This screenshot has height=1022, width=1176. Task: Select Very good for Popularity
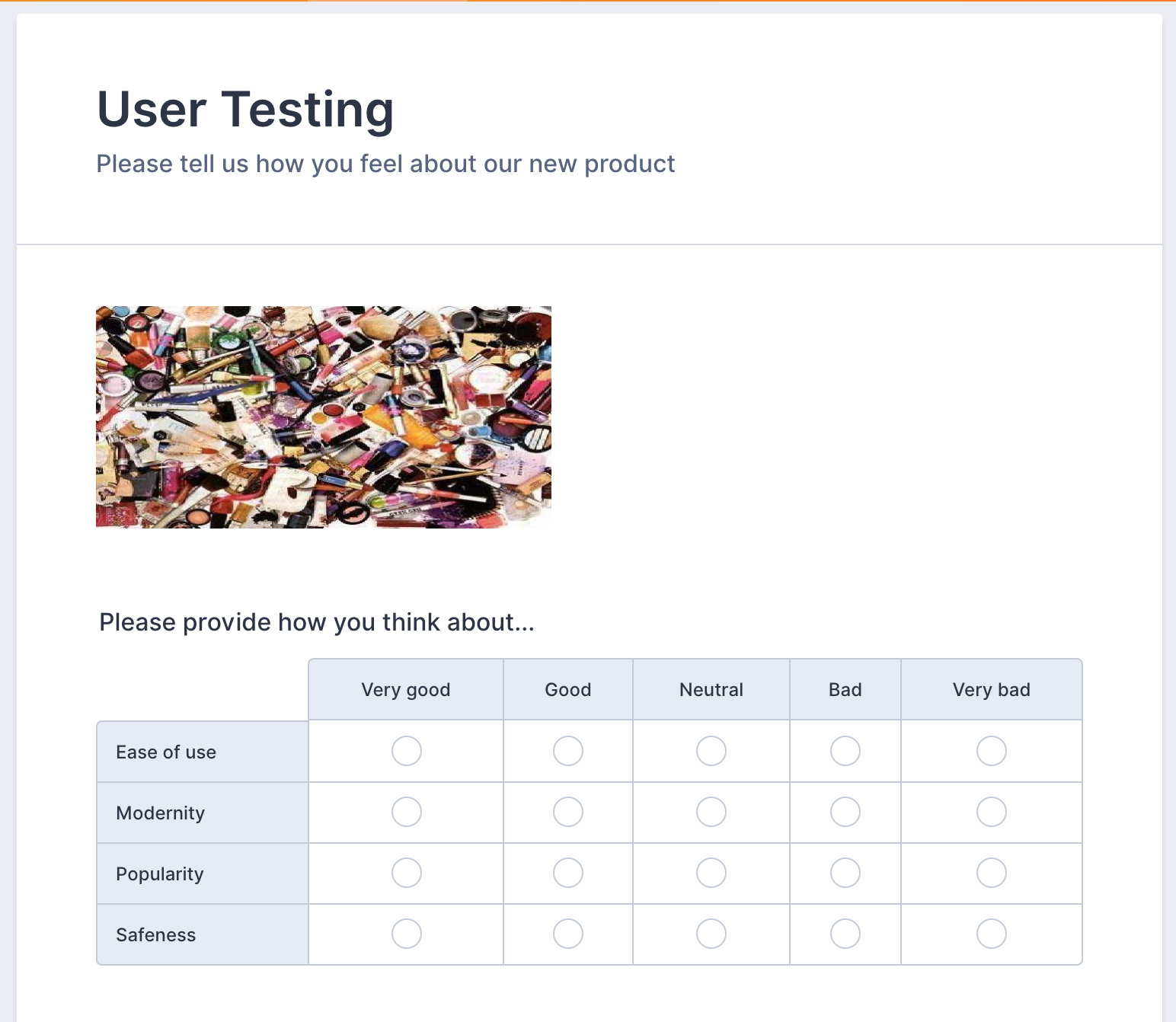tap(407, 873)
